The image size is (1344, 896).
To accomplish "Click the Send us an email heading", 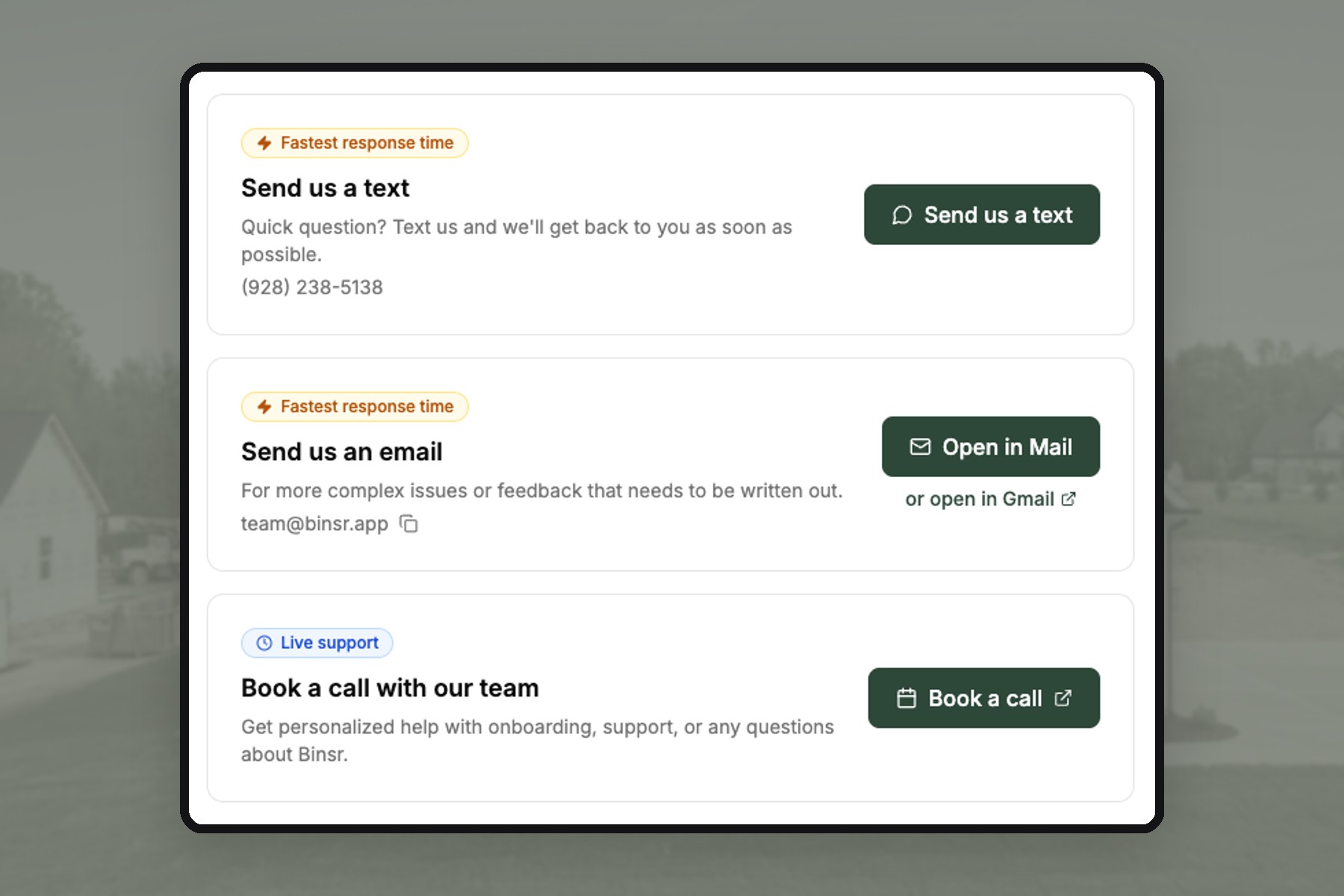I will [x=342, y=452].
